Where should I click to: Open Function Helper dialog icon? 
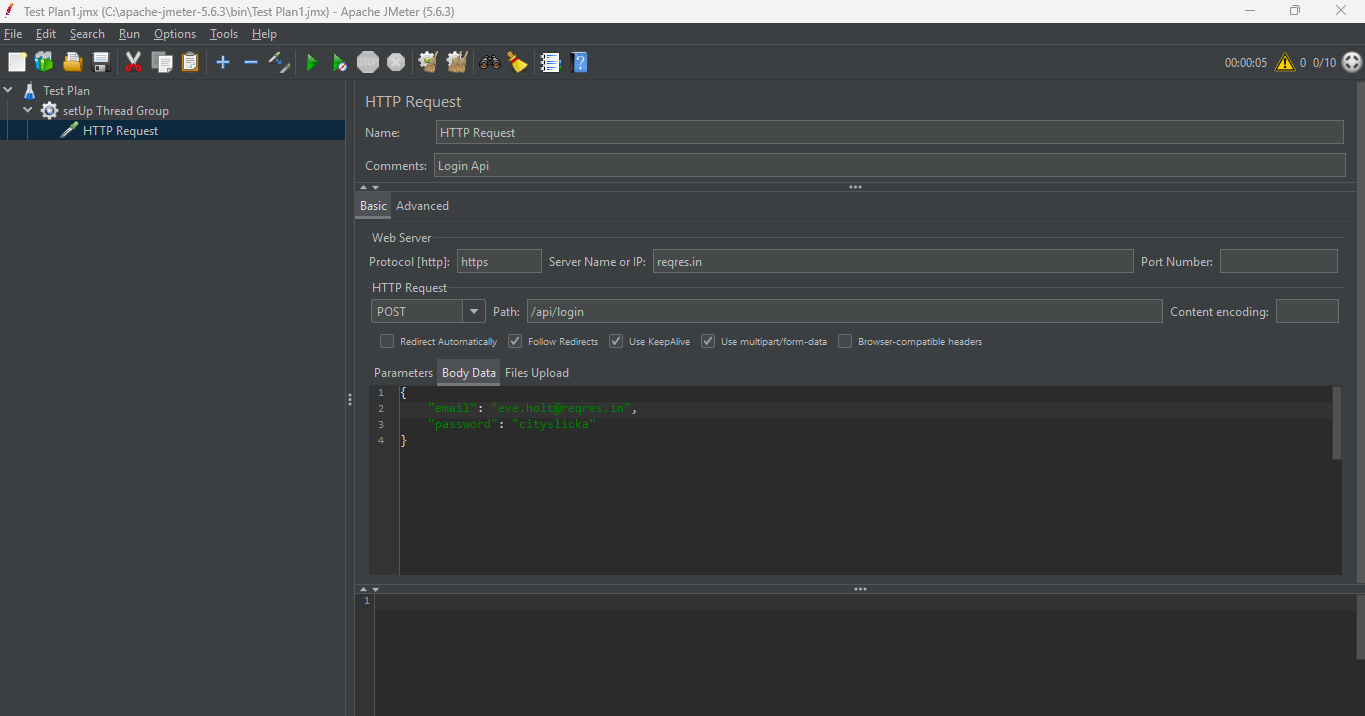pyautogui.click(x=550, y=62)
